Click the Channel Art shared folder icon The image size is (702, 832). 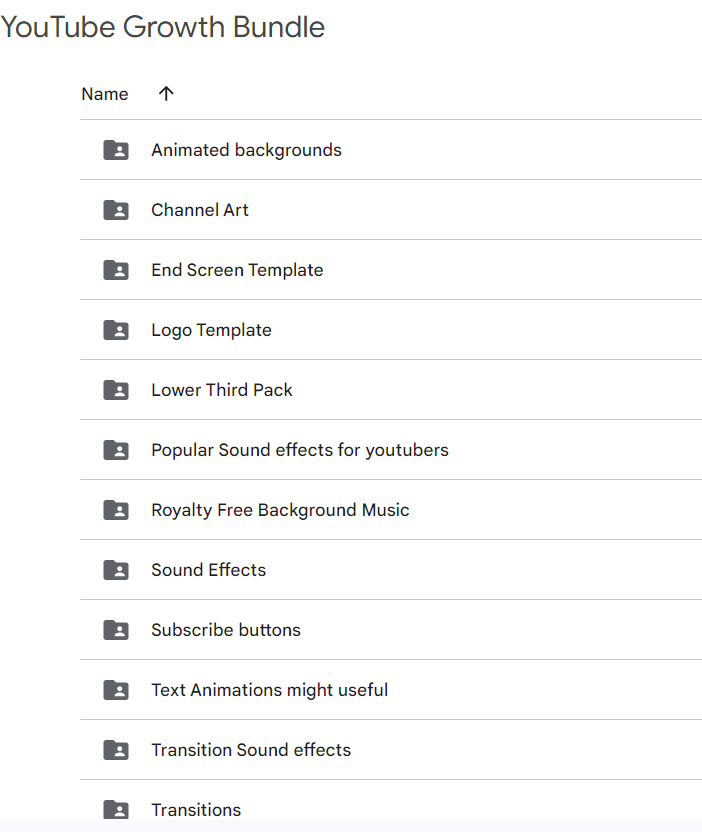(x=116, y=210)
